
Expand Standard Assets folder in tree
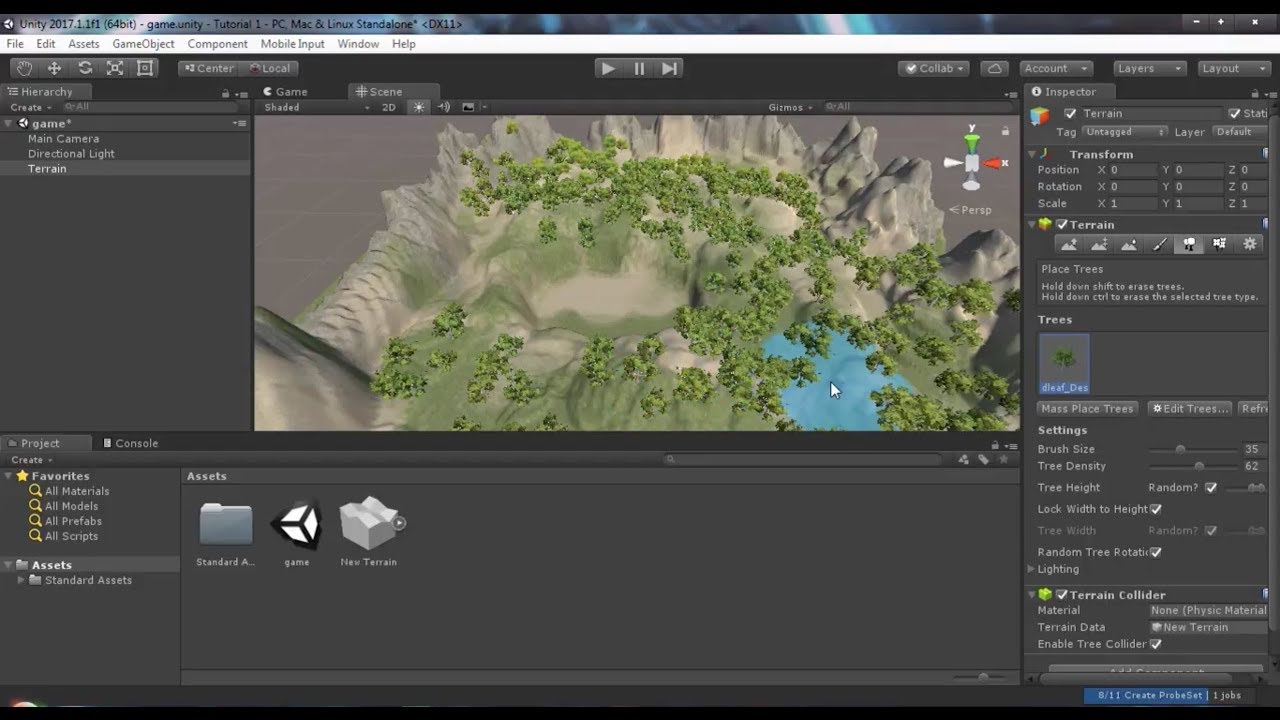[x=21, y=580]
